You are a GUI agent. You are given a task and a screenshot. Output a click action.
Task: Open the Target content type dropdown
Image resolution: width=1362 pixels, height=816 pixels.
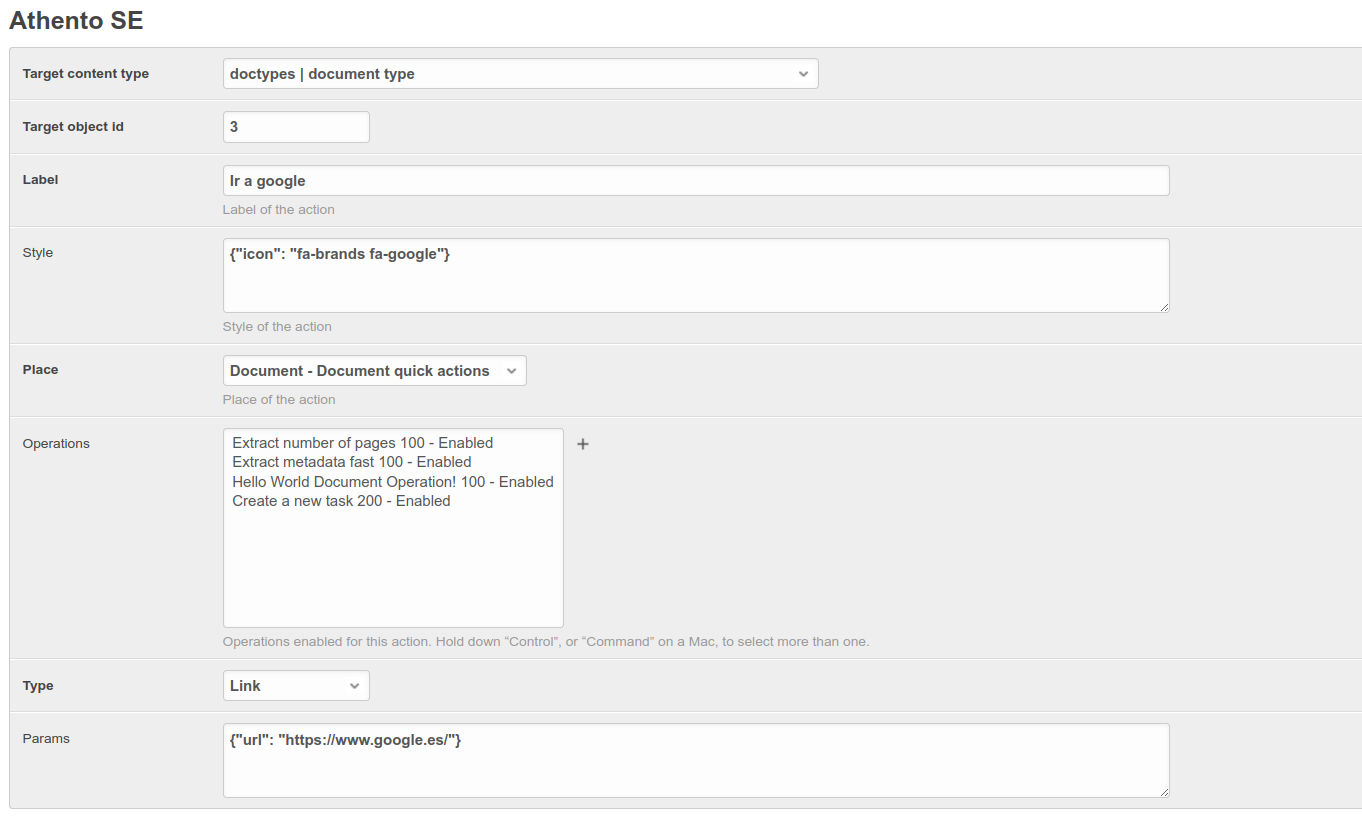tap(520, 74)
